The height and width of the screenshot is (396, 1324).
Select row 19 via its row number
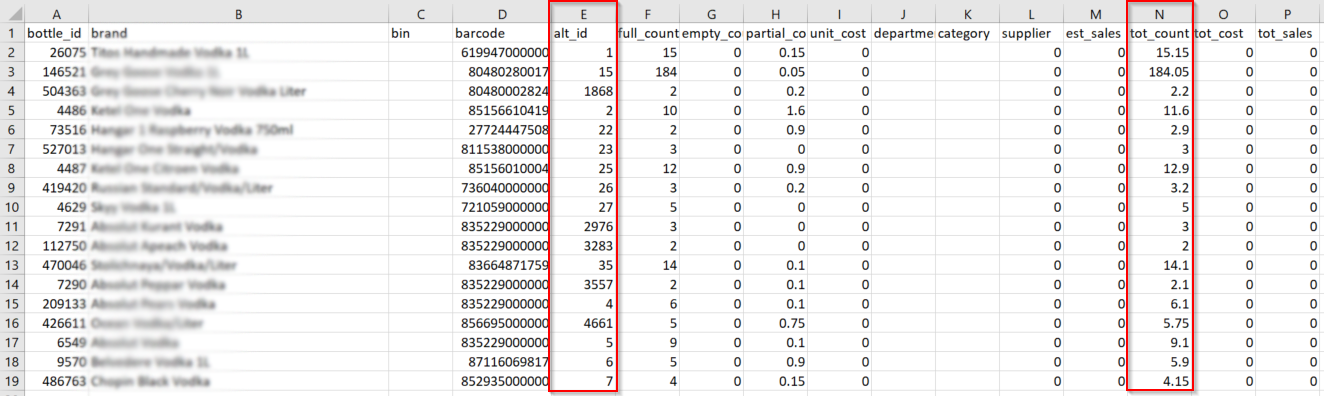tap(12, 381)
